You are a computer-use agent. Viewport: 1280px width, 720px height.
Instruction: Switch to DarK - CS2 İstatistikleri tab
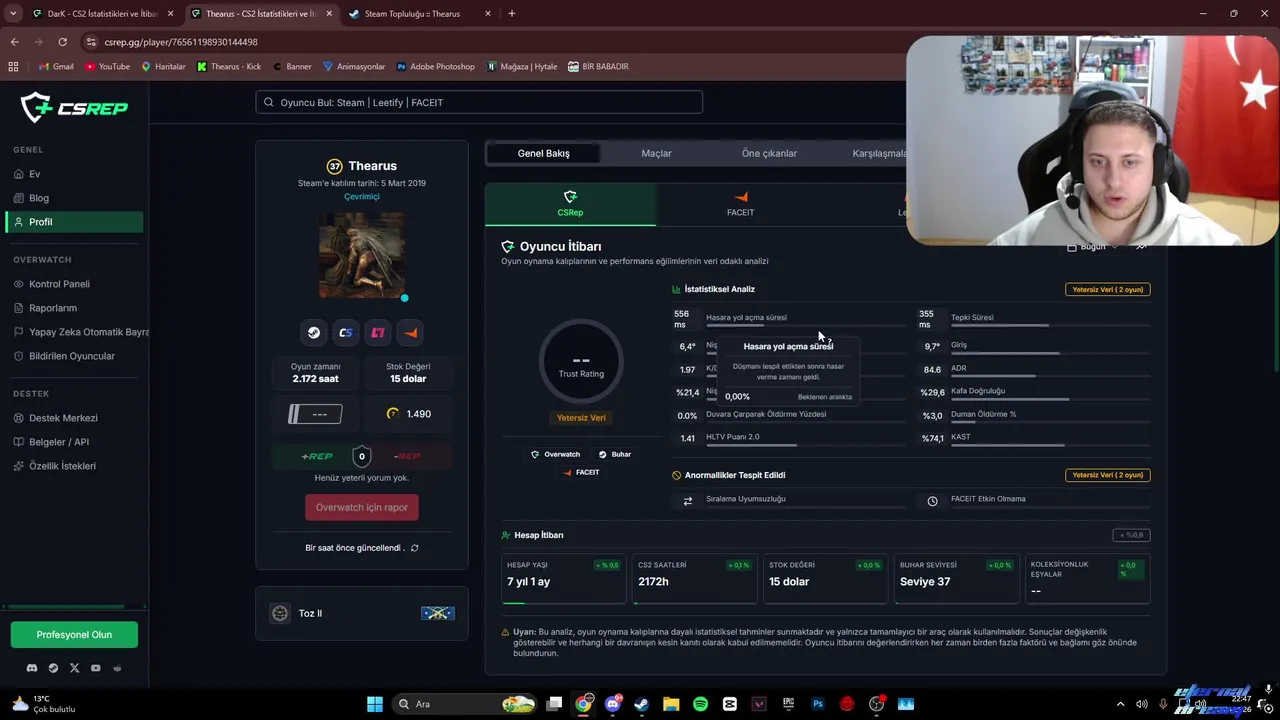click(103, 14)
